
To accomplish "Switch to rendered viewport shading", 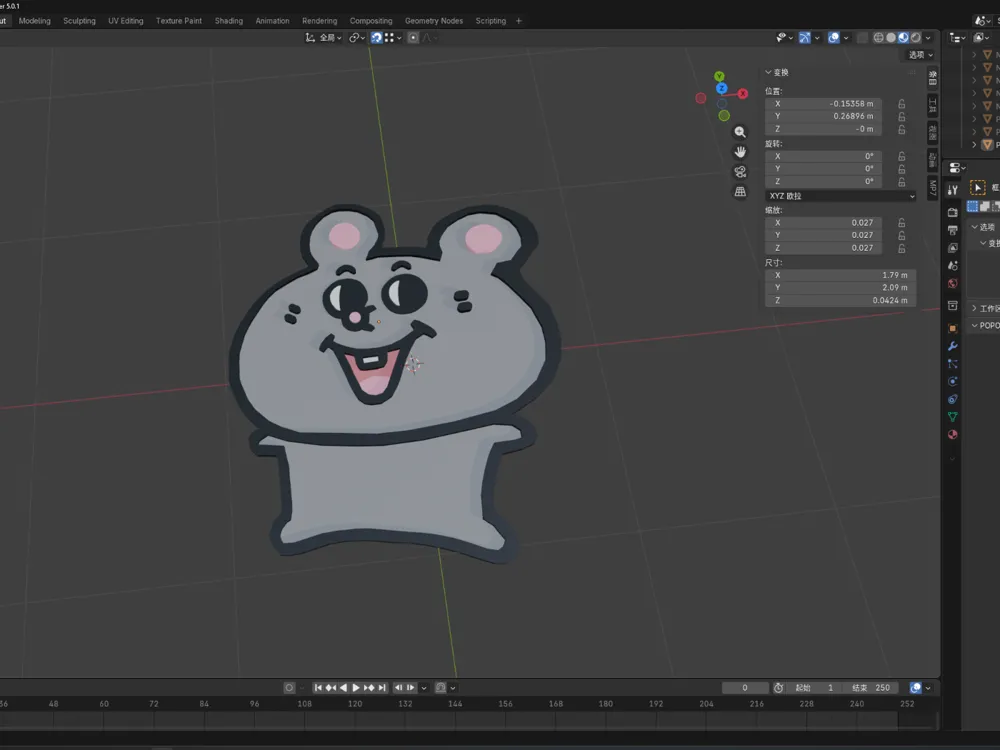I will (916, 38).
